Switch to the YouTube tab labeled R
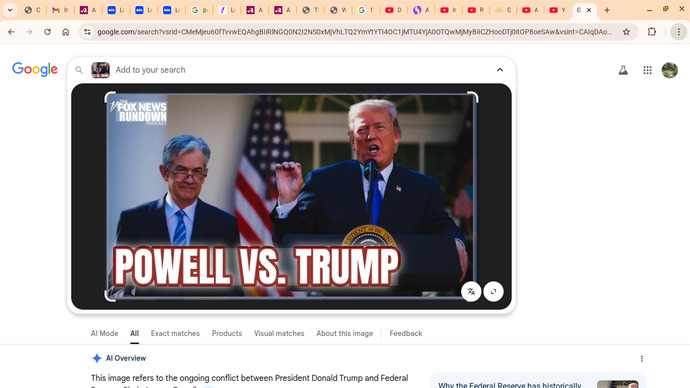This screenshot has height=388, width=690. 476,10
